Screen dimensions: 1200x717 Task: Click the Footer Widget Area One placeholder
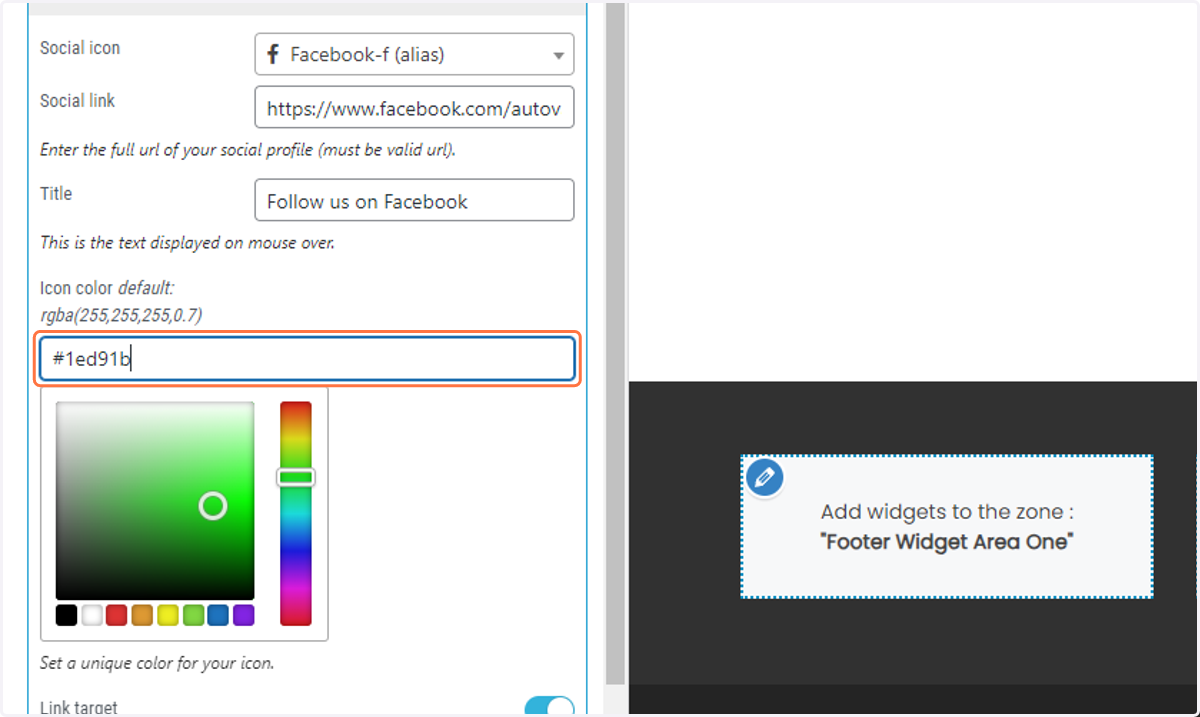(947, 527)
